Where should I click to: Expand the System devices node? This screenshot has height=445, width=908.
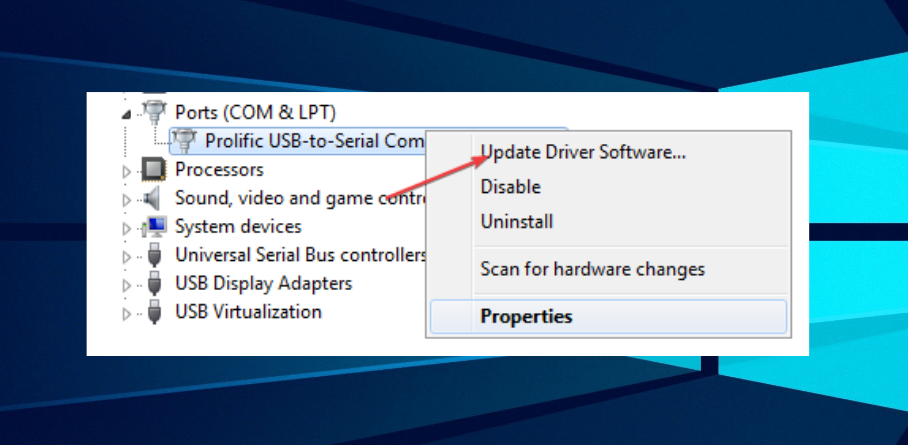(x=127, y=228)
